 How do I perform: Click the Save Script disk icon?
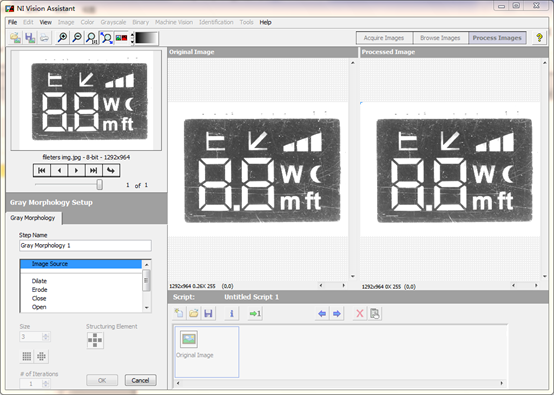pos(208,313)
